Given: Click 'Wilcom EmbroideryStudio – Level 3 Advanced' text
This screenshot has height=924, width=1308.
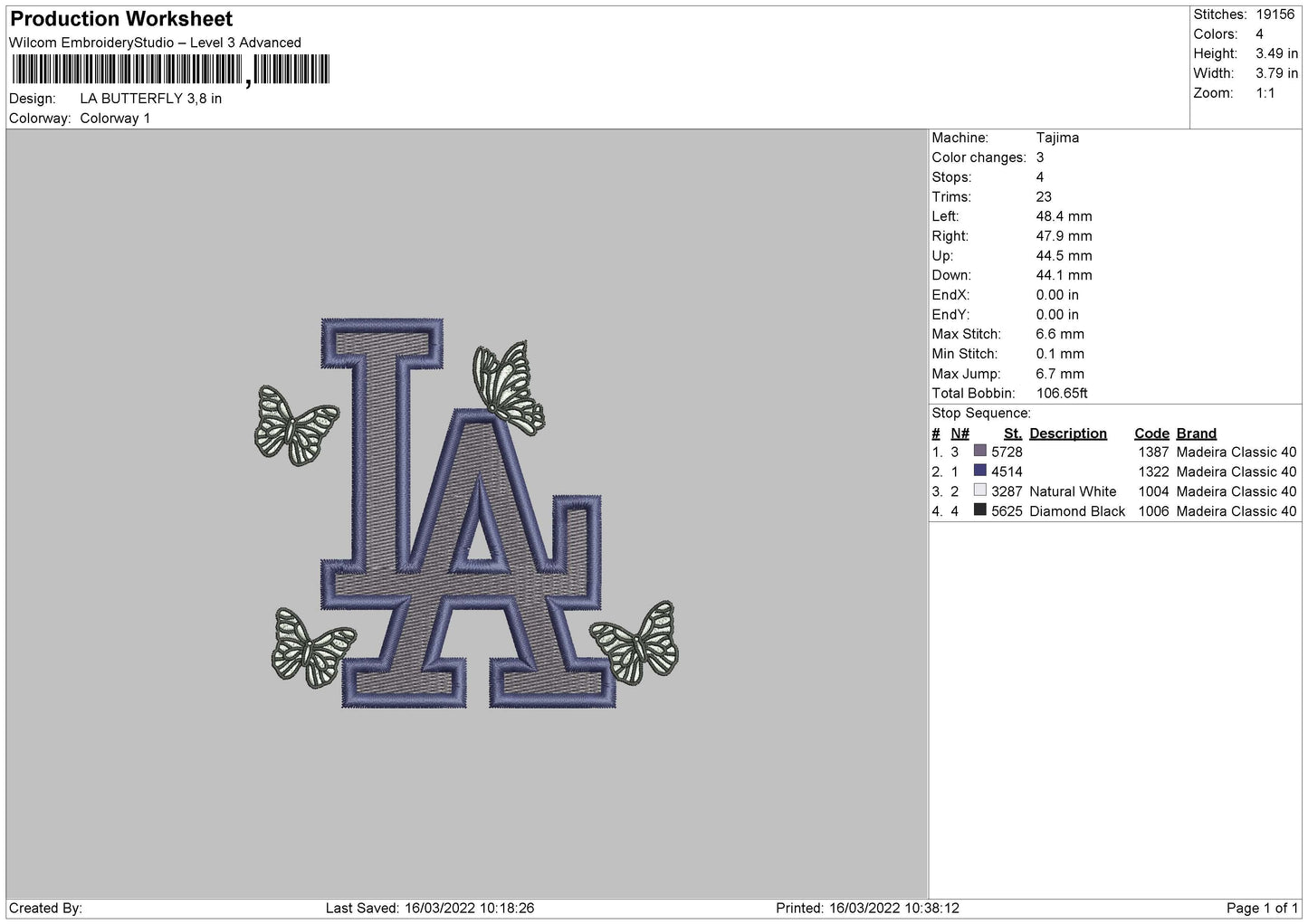Looking at the screenshot, I should click(155, 43).
